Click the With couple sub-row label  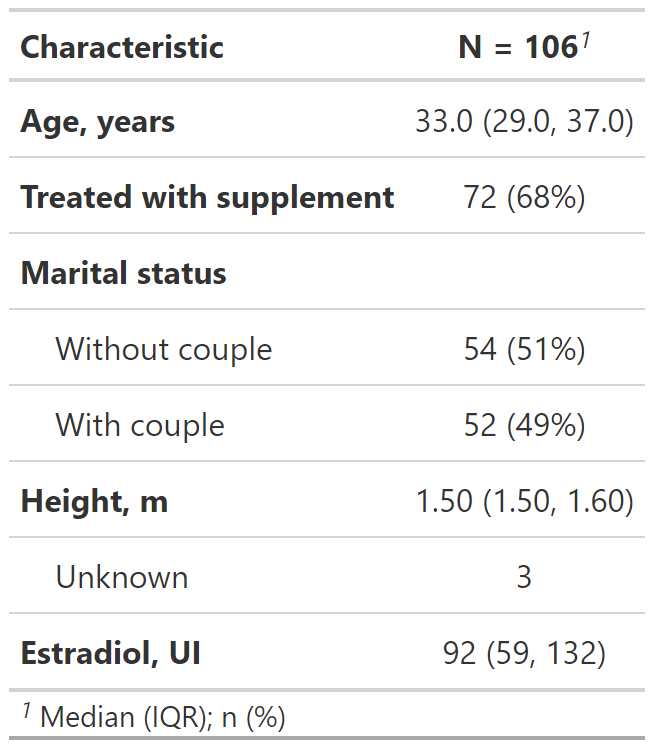tap(140, 425)
